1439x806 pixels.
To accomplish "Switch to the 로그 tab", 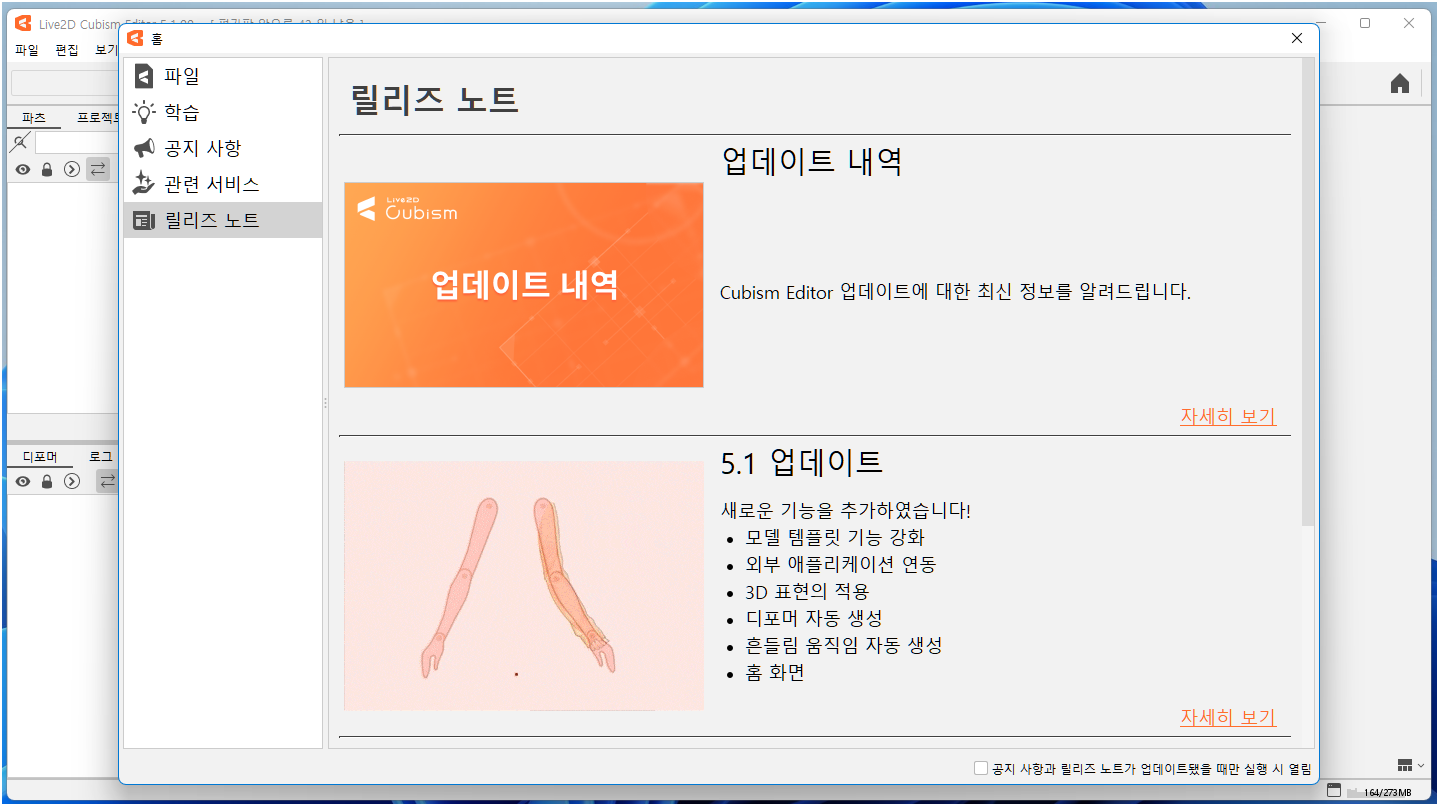I will (x=101, y=457).
